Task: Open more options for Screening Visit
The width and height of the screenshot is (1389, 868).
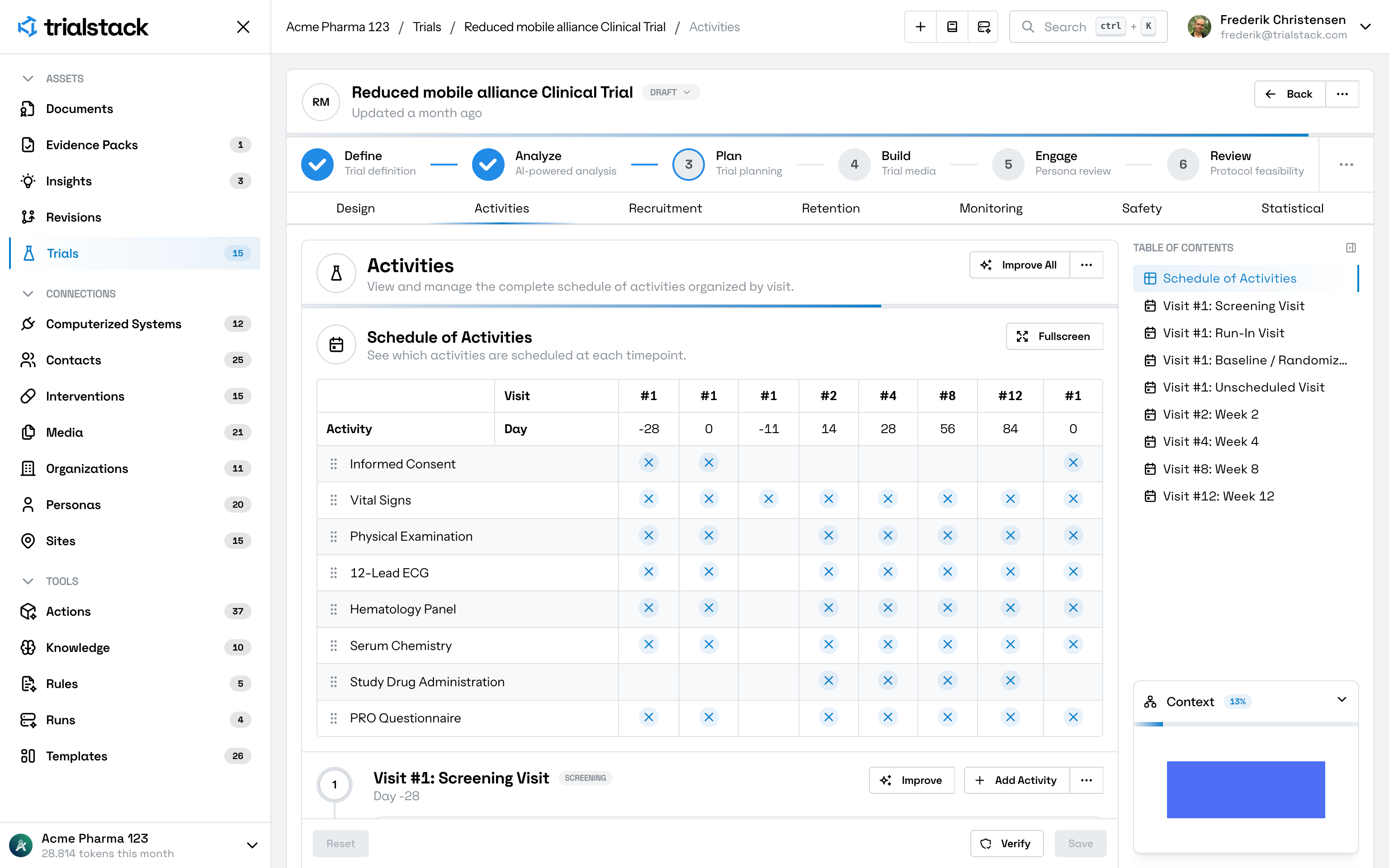Action: pyautogui.click(x=1087, y=780)
